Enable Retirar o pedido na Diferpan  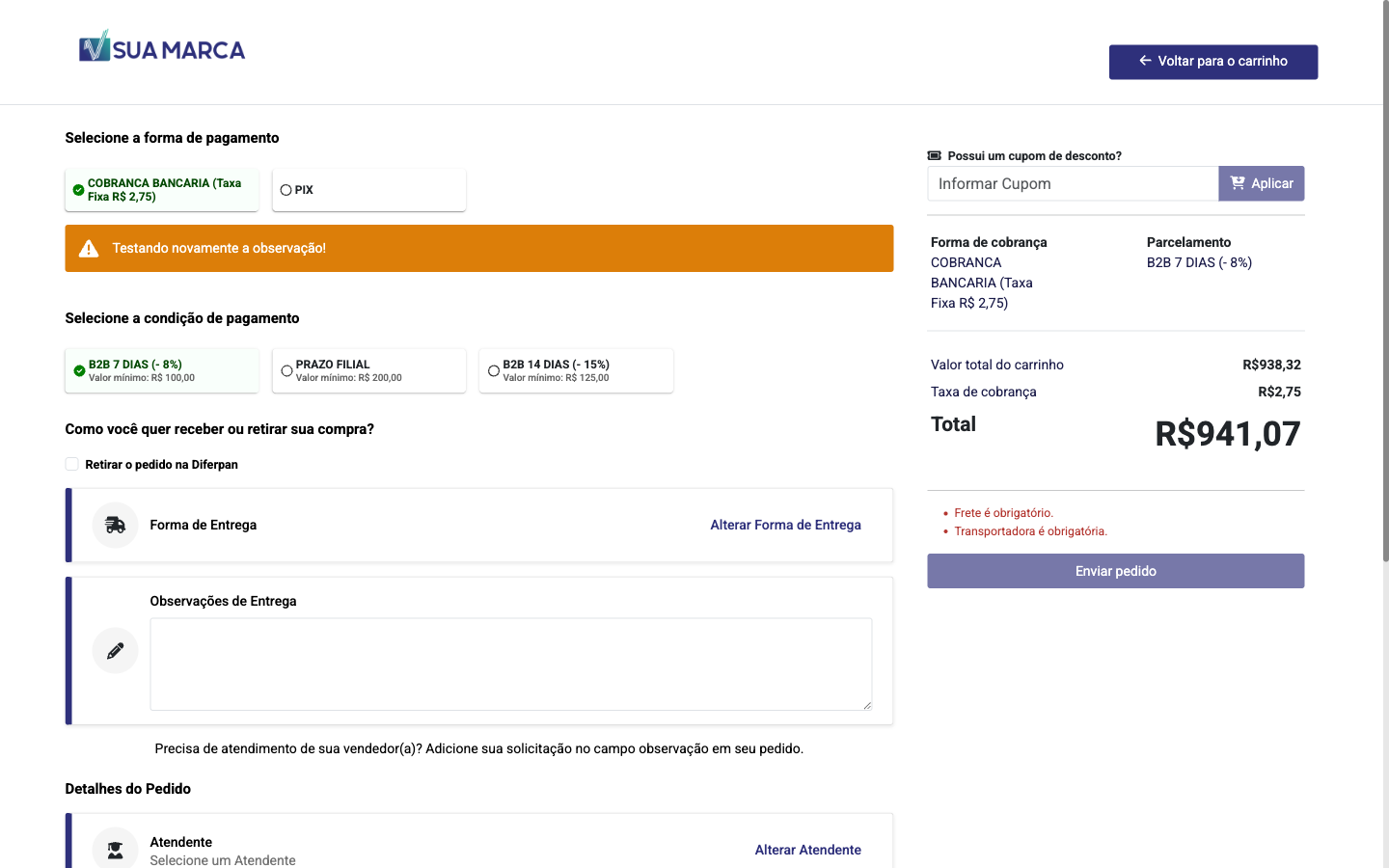point(71,464)
